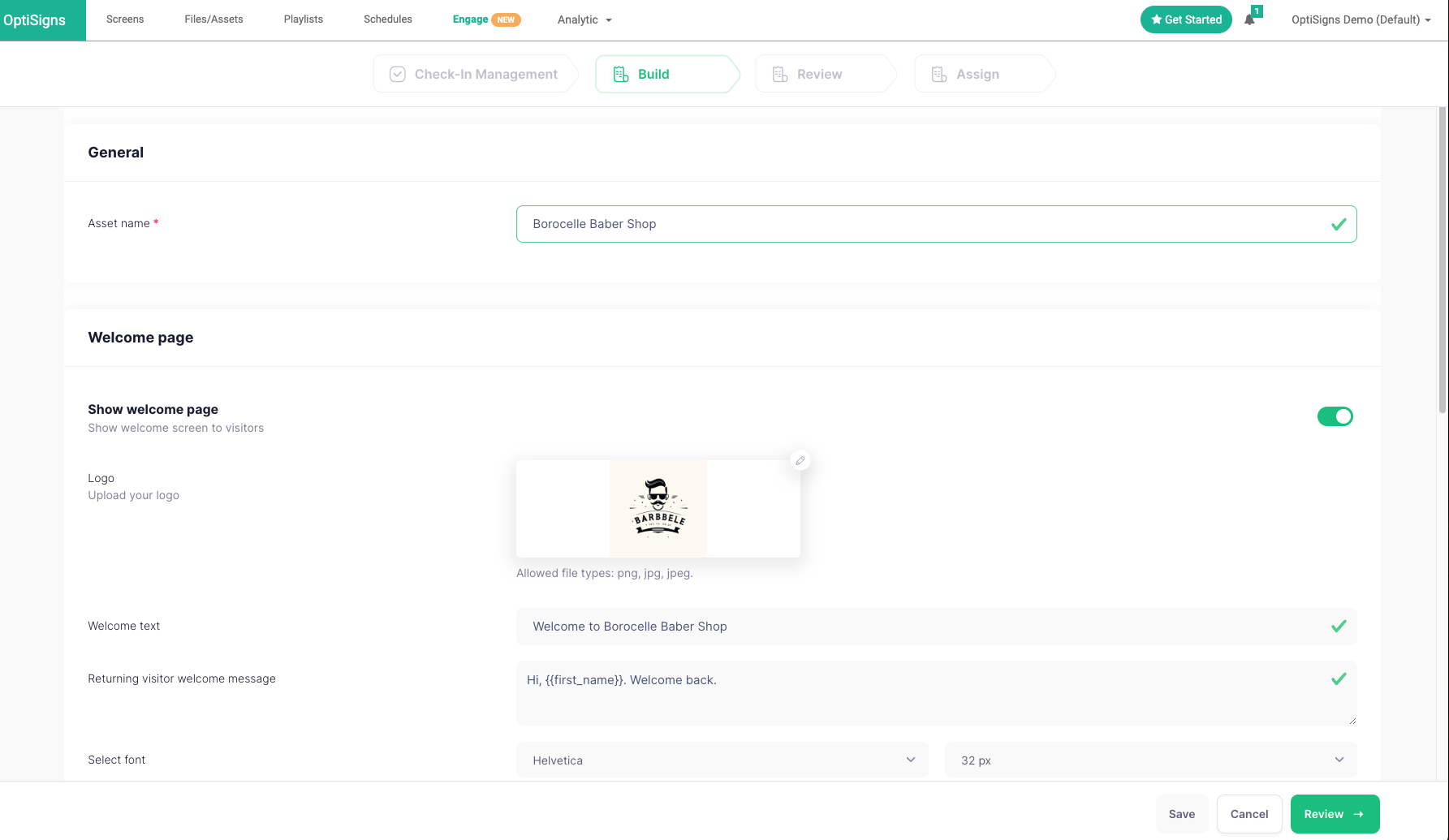
Task: Click the Cancel button
Action: [1248, 814]
